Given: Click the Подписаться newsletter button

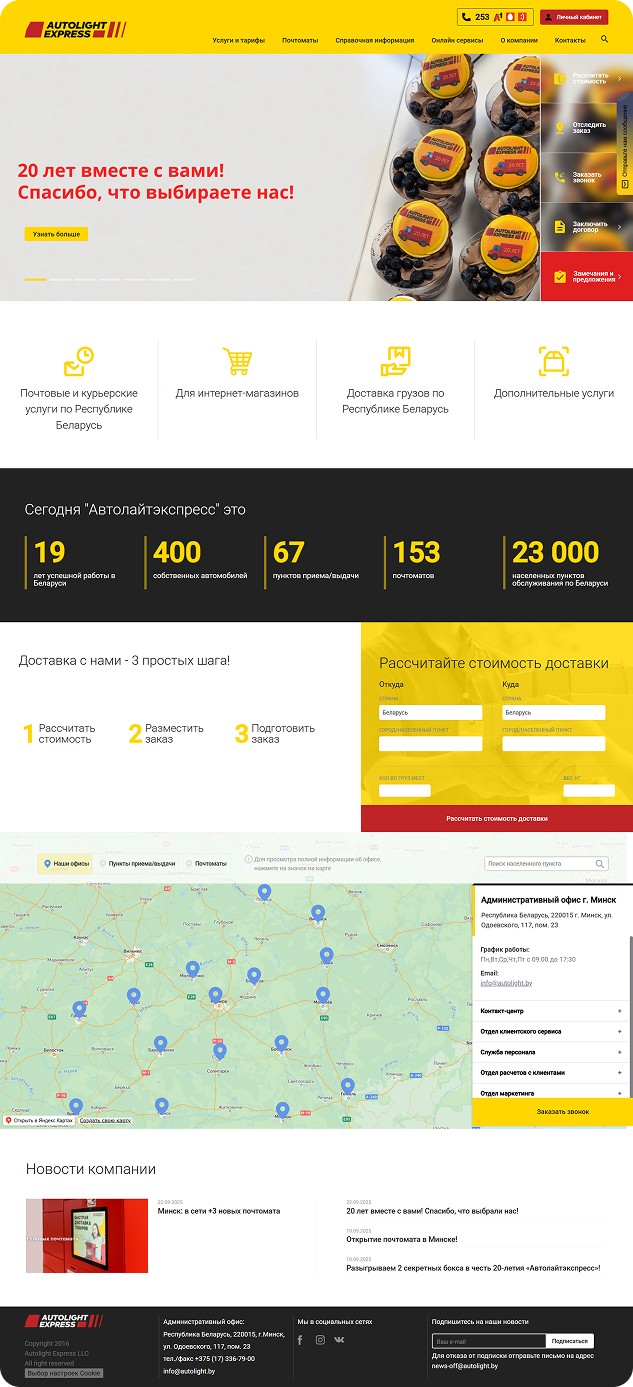Looking at the screenshot, I should (x=570, y=1341).
